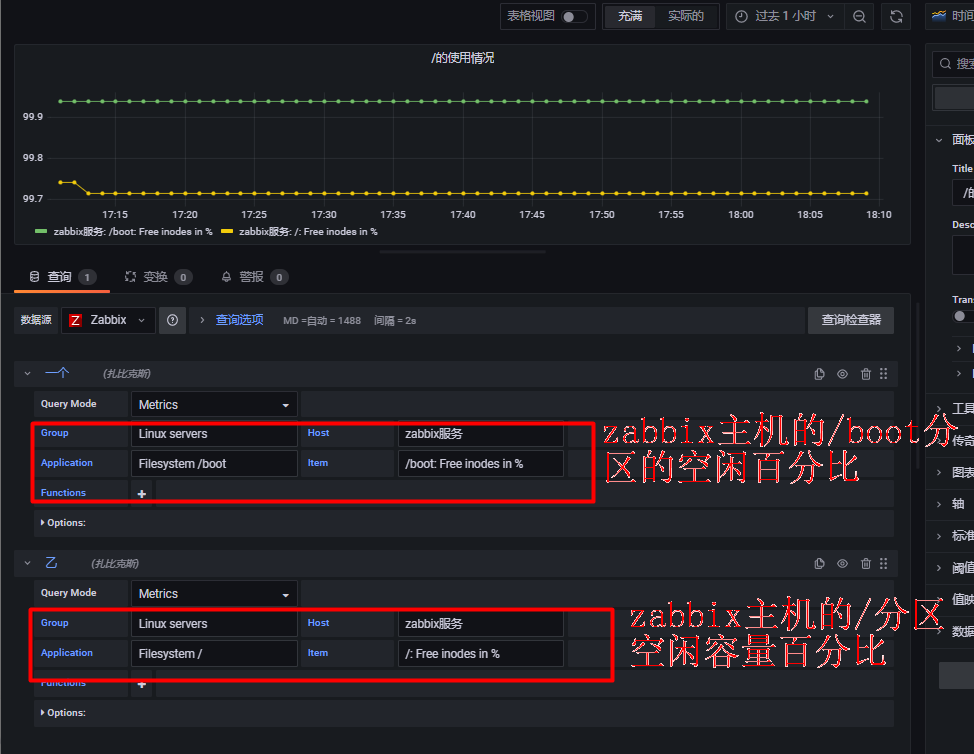Click the 数据源 data source label
Screen dimensions: 974x754
pos(36,320)
